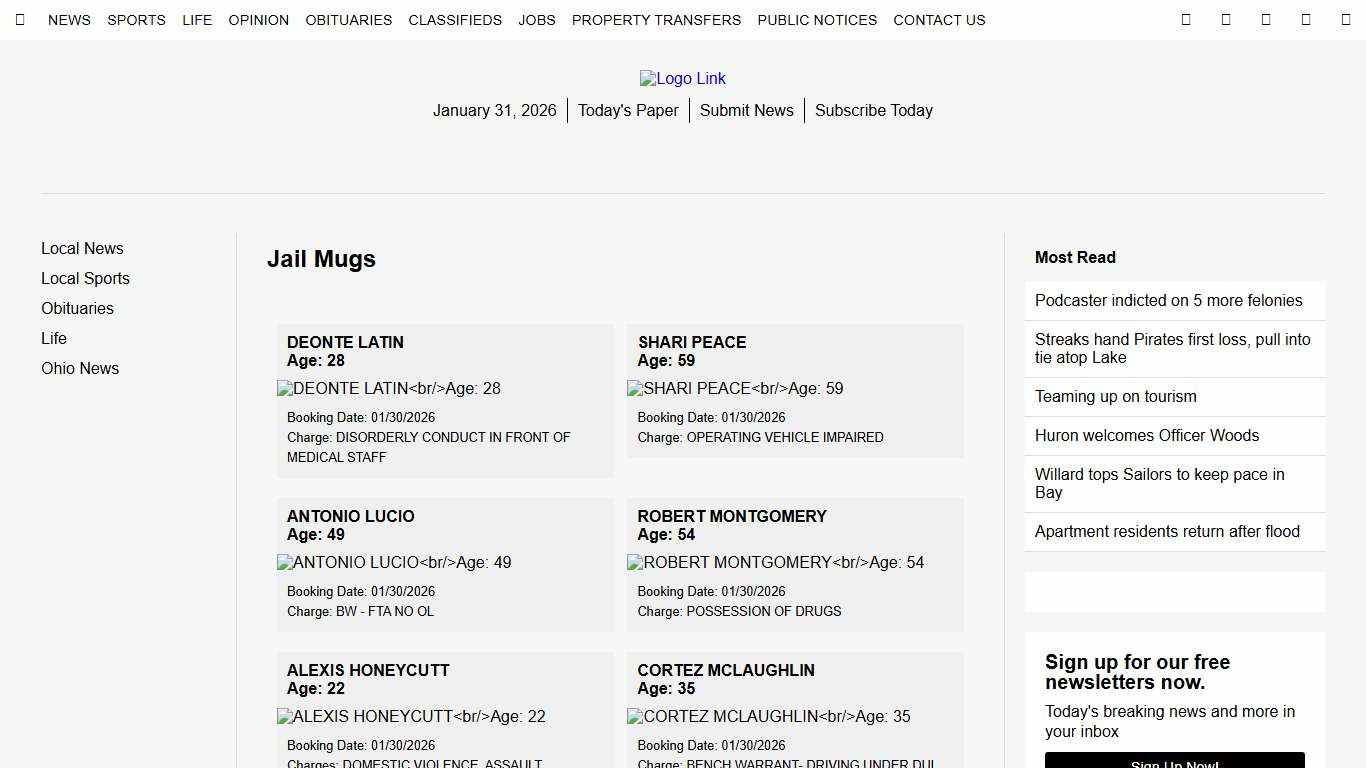
Task: Click the Subscribe Today link
Action: click(873, 111)
